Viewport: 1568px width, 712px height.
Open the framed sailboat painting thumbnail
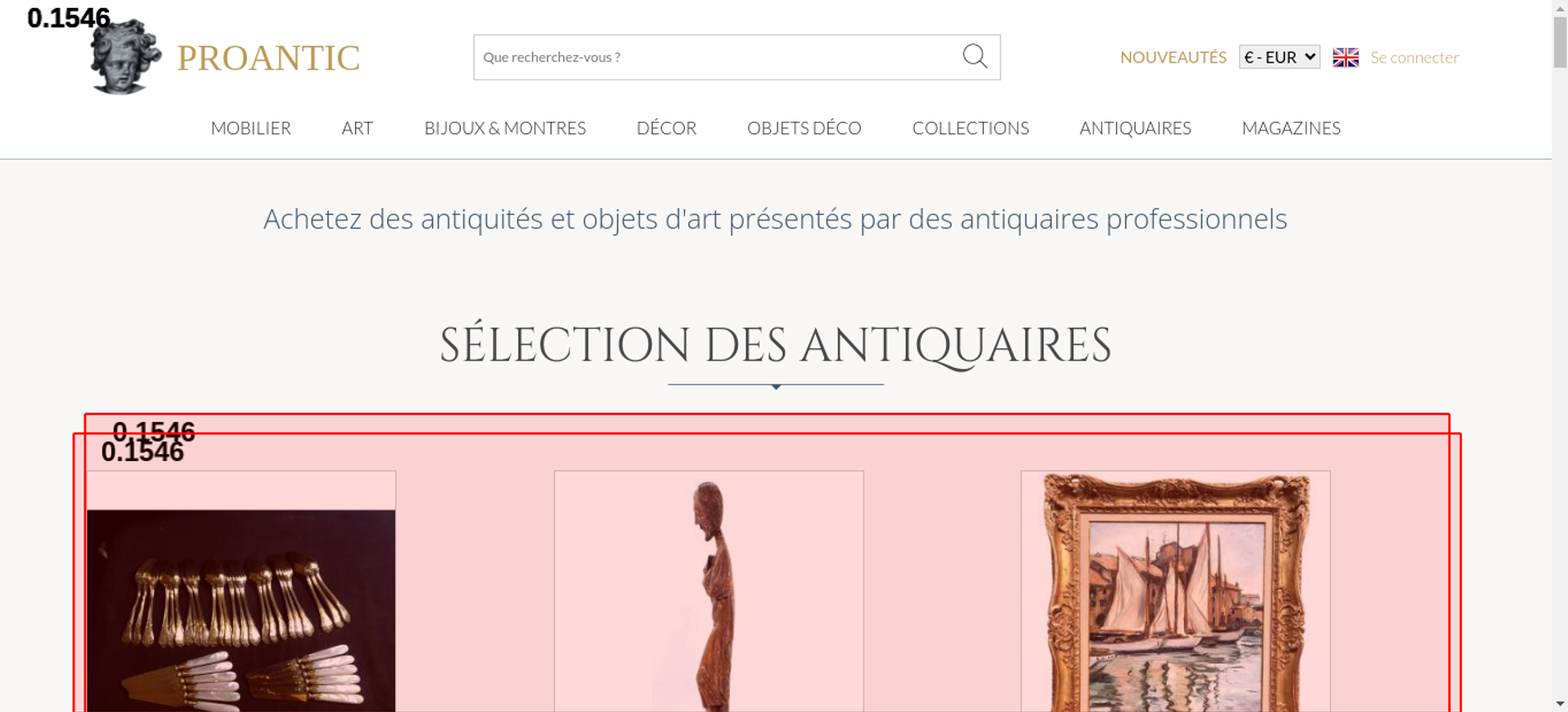(1175, 592)
